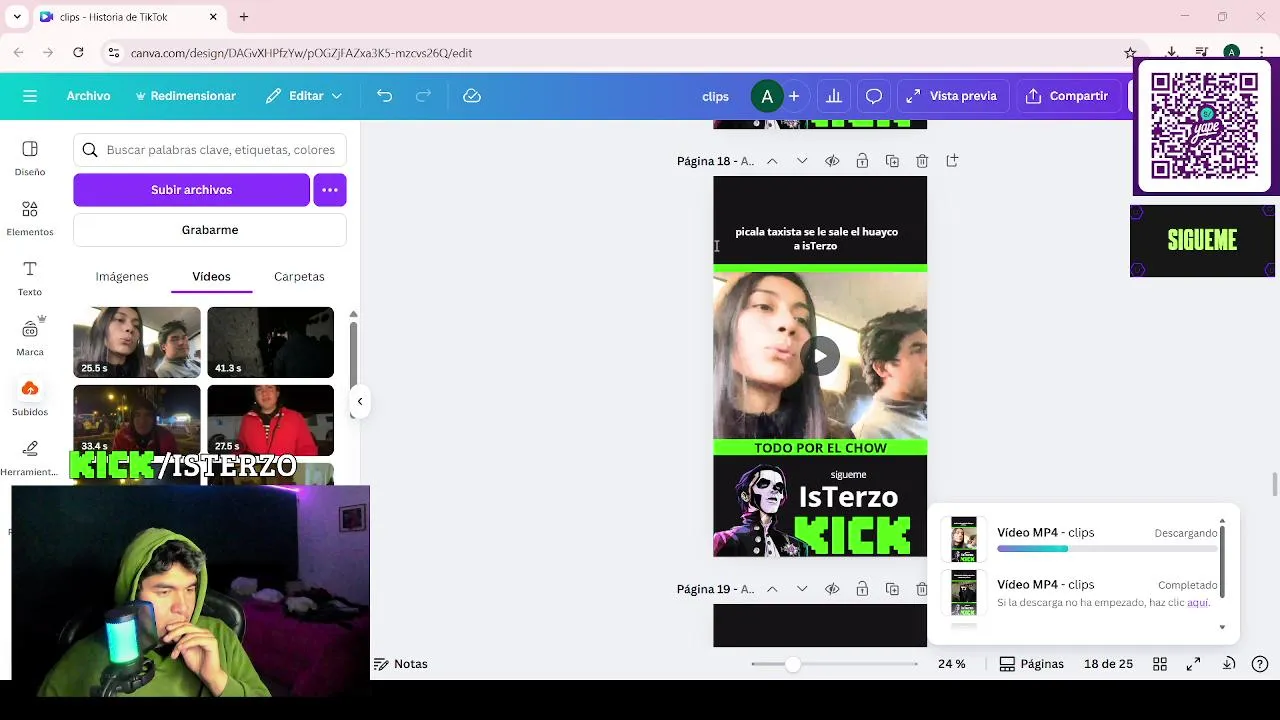Open the help question mark icon
Viewport: 1280px width, 720px height.
click(1260, 664)
